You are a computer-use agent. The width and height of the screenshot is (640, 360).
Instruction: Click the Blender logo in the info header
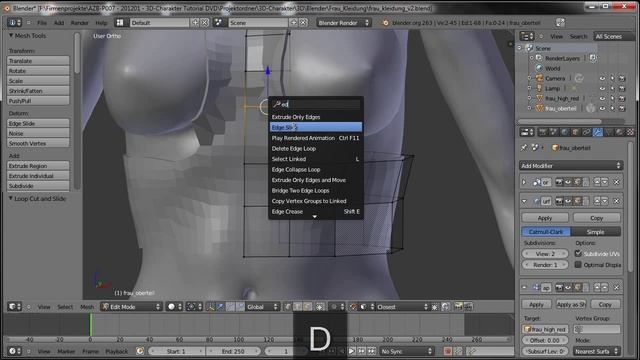(385, 23)
